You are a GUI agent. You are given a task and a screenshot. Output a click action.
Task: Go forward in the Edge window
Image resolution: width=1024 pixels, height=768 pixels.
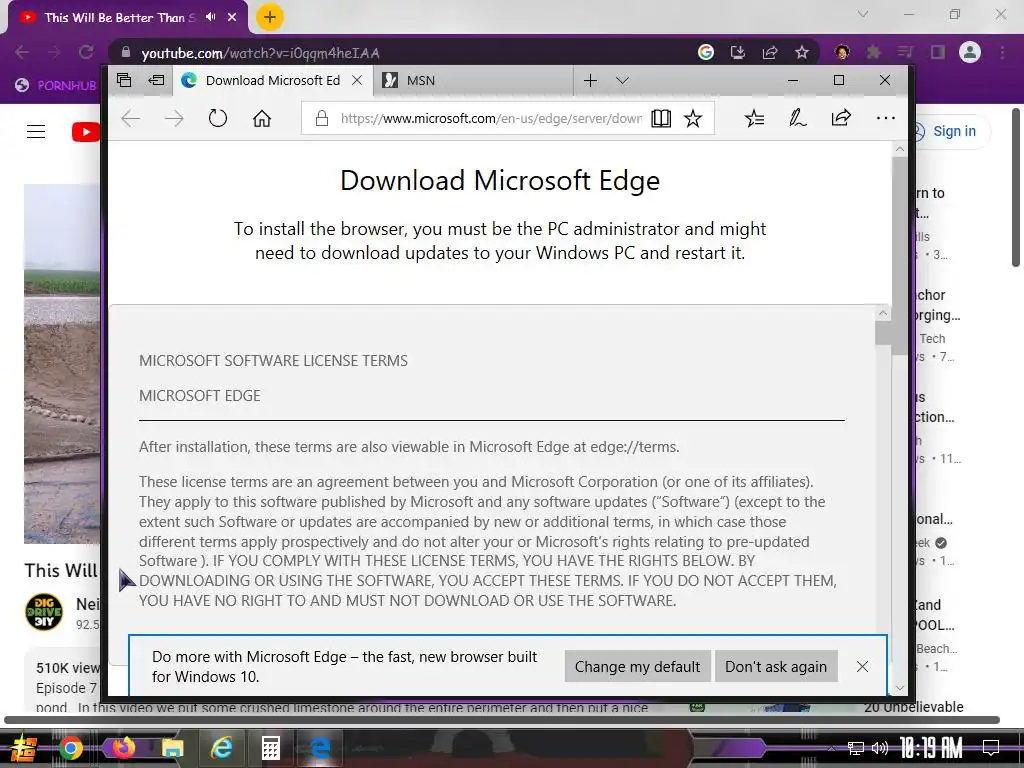[174, 118]
